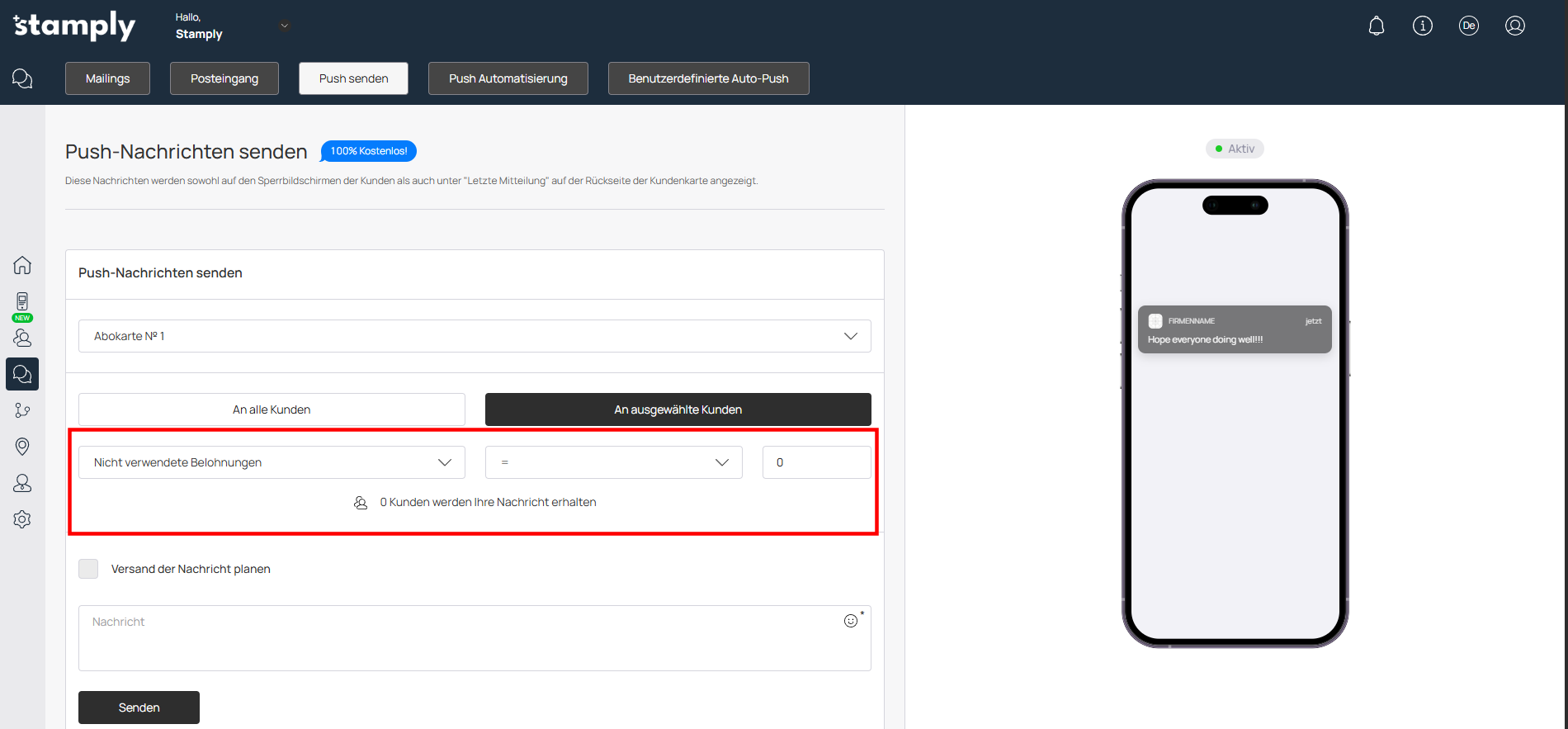The image size is (1568, 729).
Task: Open settings gear in sidebar
Action: (22, 519)
